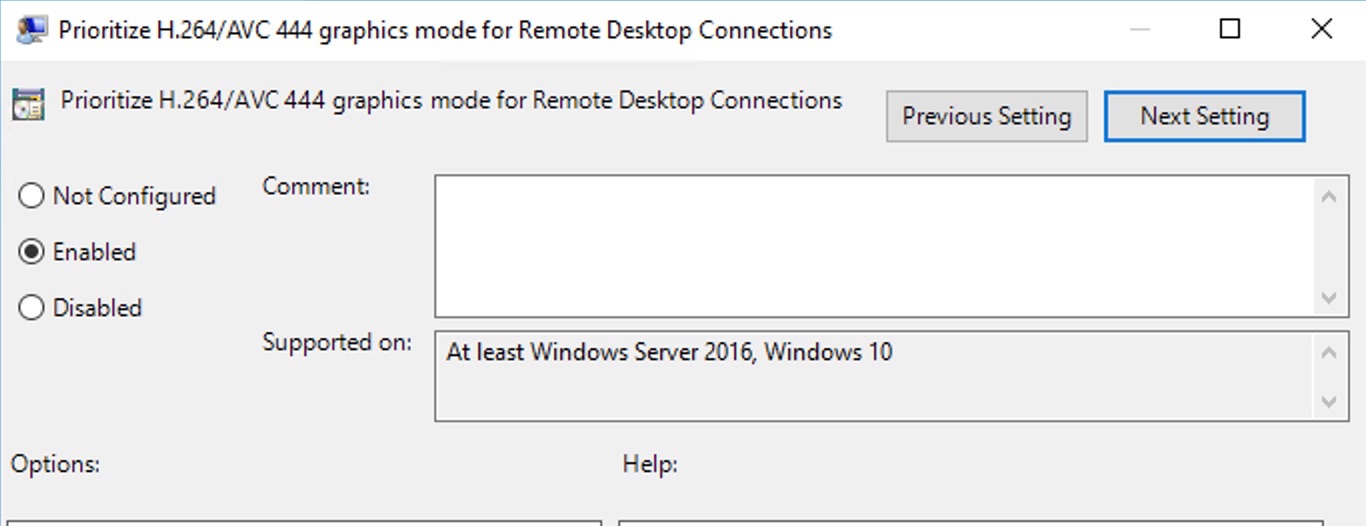Click Supported on scrollbar down arrow
1366x526 pixels.
click(1329, 402)
